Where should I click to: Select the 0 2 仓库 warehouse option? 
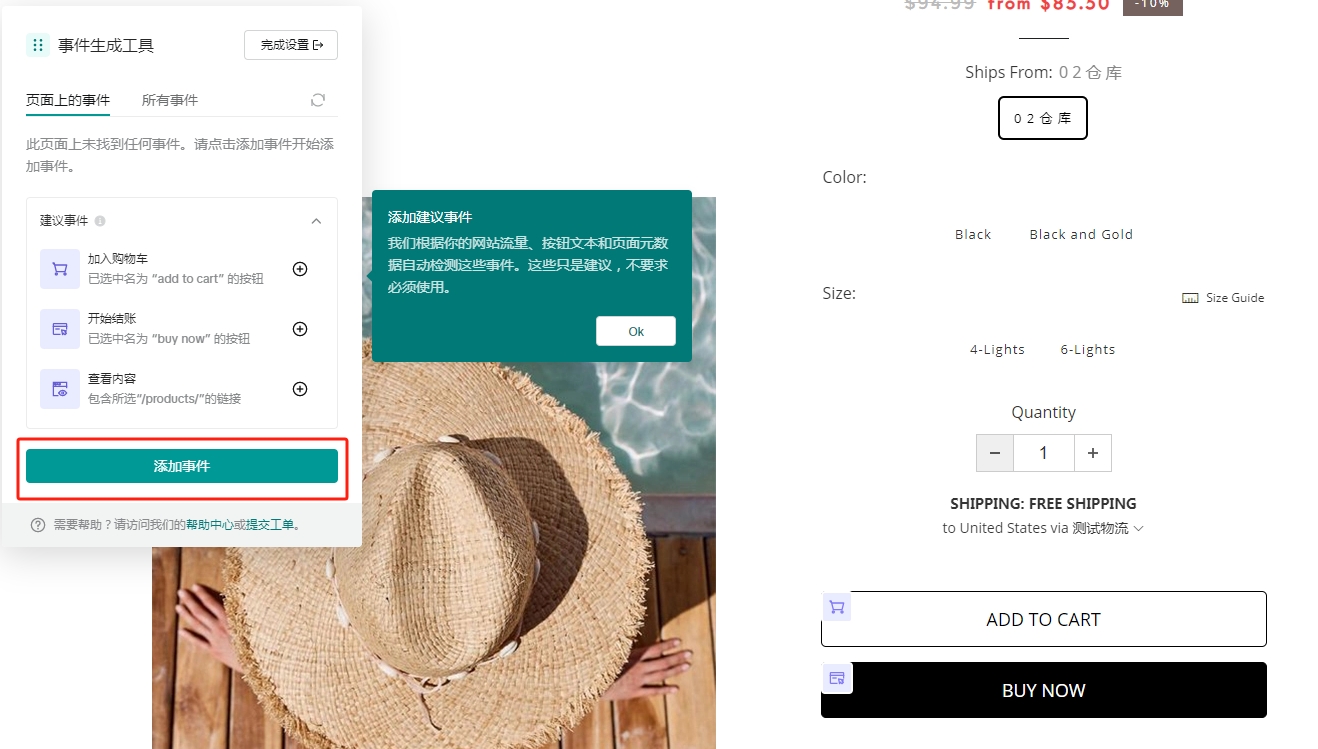coord(1043,118)
